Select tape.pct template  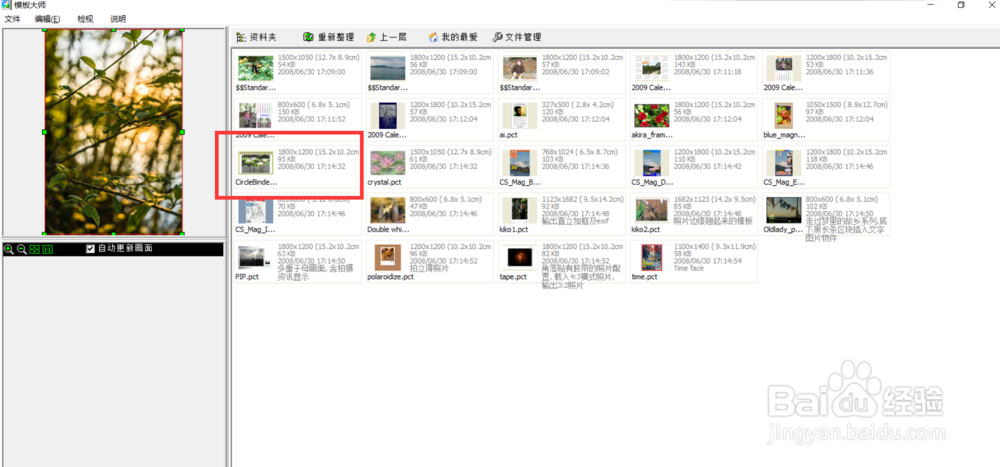tap(562, 262)
